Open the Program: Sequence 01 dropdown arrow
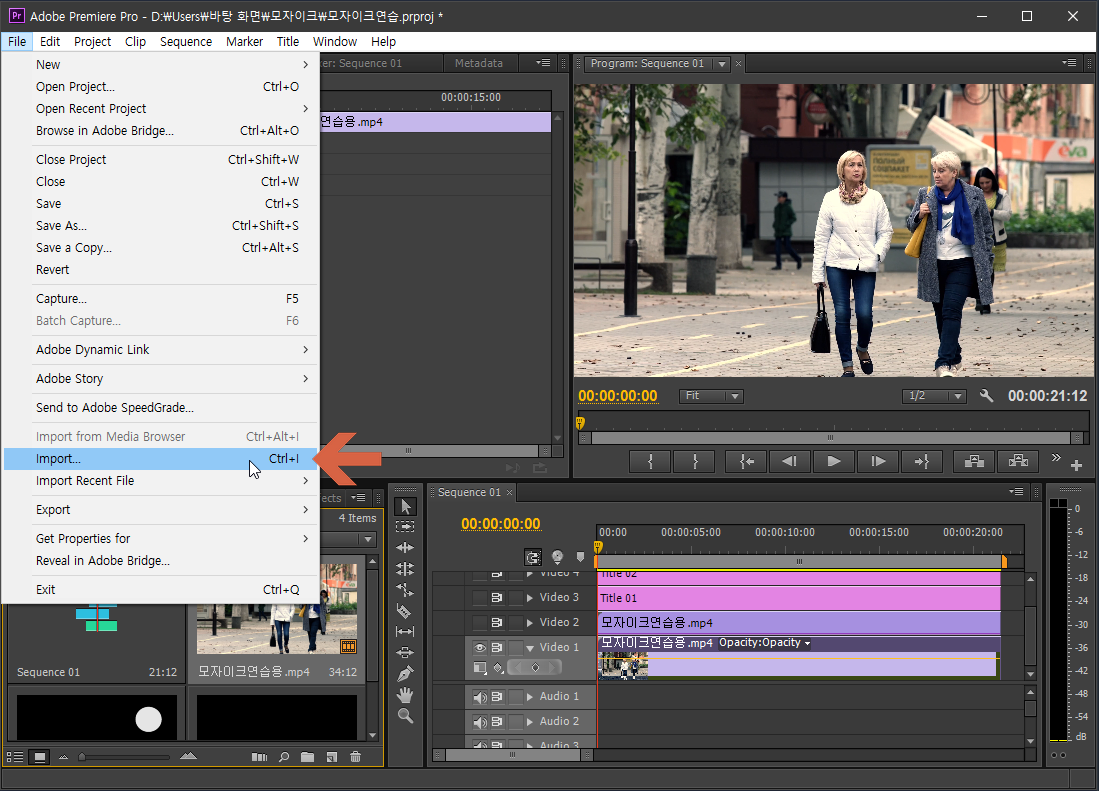The image size is (1099, 791). tap(722, 64)
